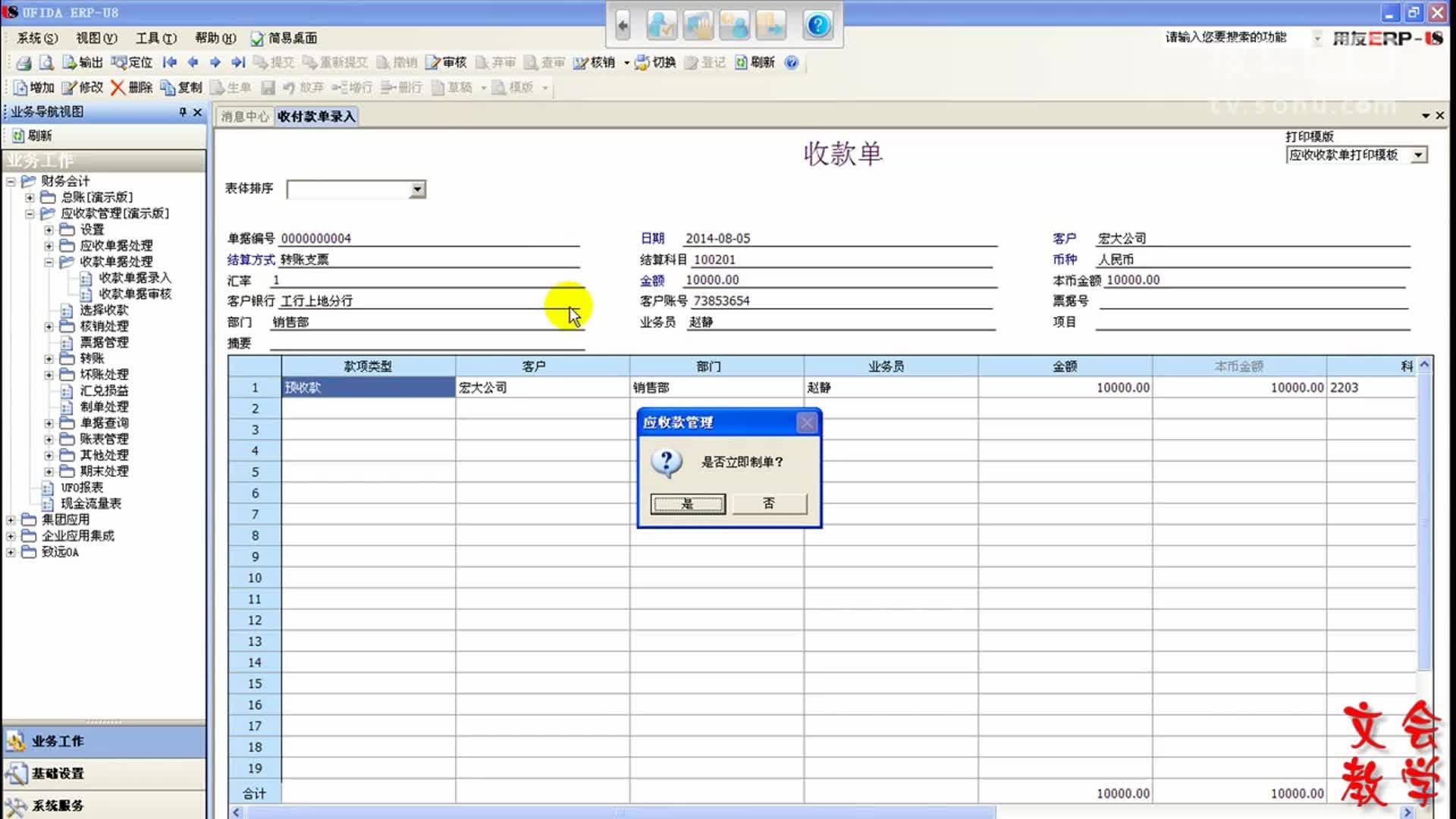This screenshot has height=819, width=1456.
Task: Click 是 in the dialog
Action: [687, 504]
